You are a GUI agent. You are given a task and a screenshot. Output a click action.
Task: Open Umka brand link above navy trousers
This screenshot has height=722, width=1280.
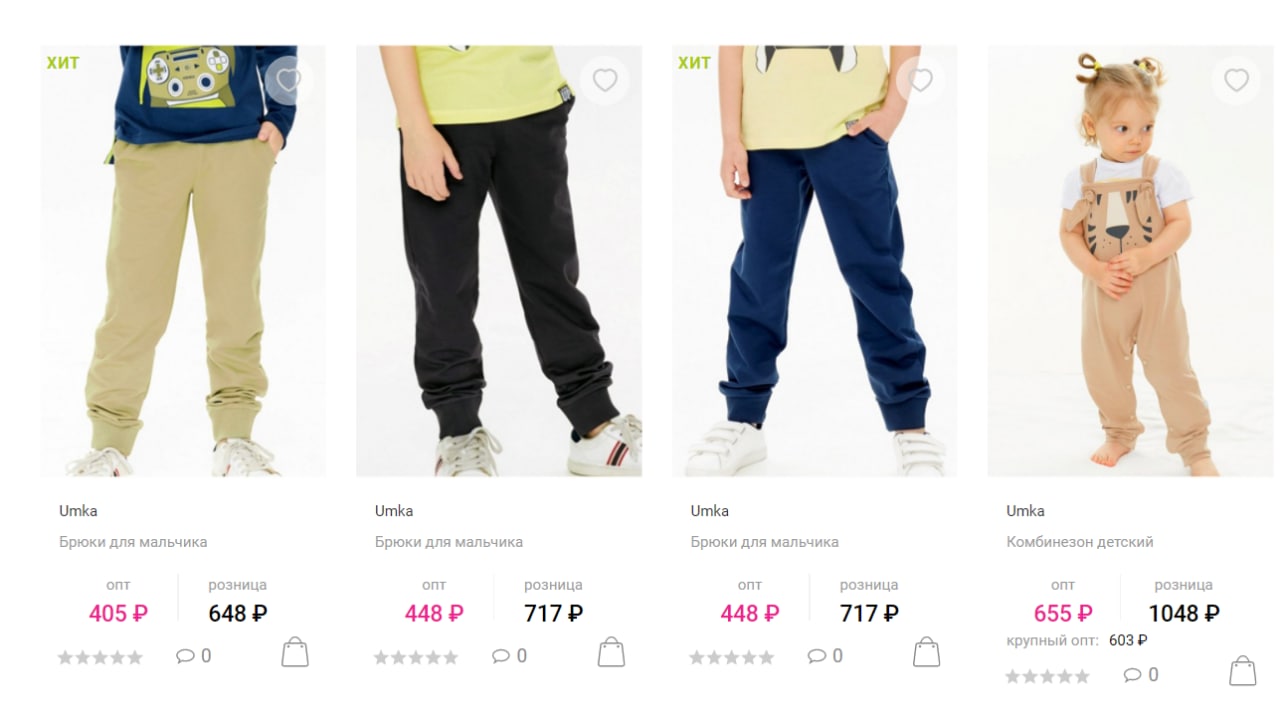(x=710, y=511)
